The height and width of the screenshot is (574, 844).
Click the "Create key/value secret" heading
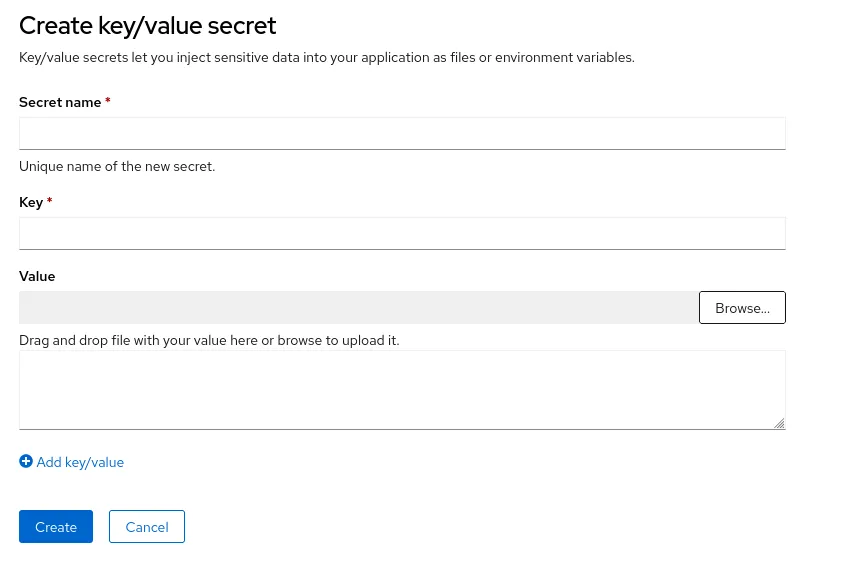click(x=148, y=26)
